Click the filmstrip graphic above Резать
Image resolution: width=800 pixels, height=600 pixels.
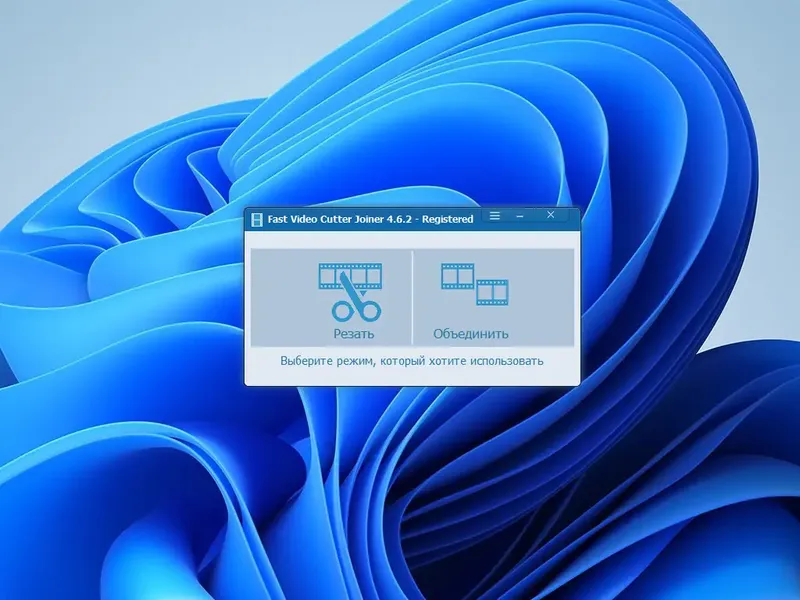350,275
